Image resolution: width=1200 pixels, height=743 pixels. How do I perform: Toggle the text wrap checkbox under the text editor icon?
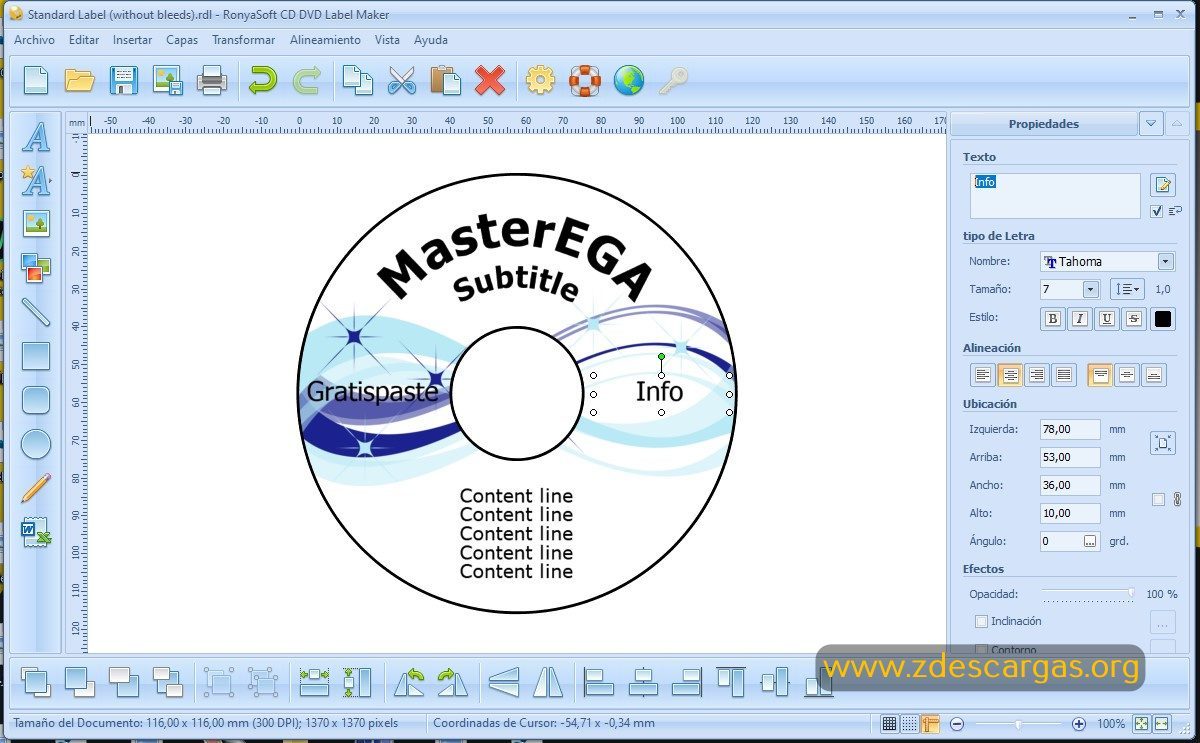pyautogui.click(x=1157, y=211)
